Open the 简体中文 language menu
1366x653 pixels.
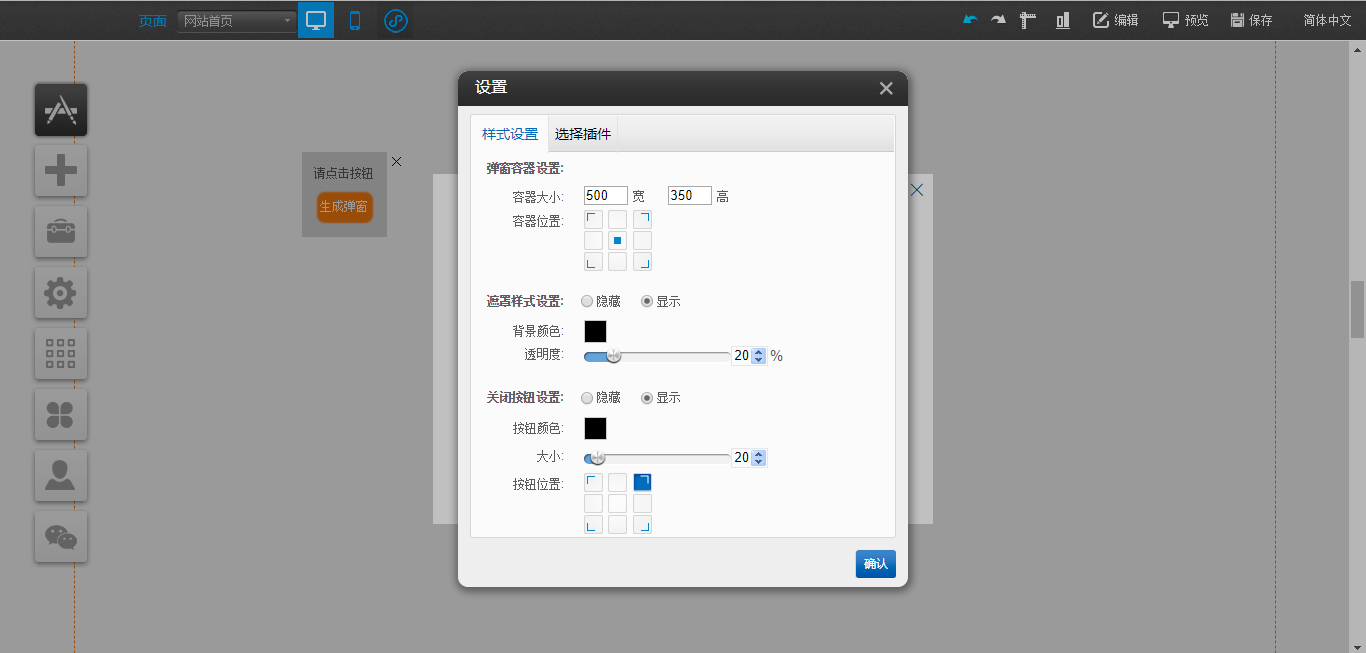tap(1326, 20)
